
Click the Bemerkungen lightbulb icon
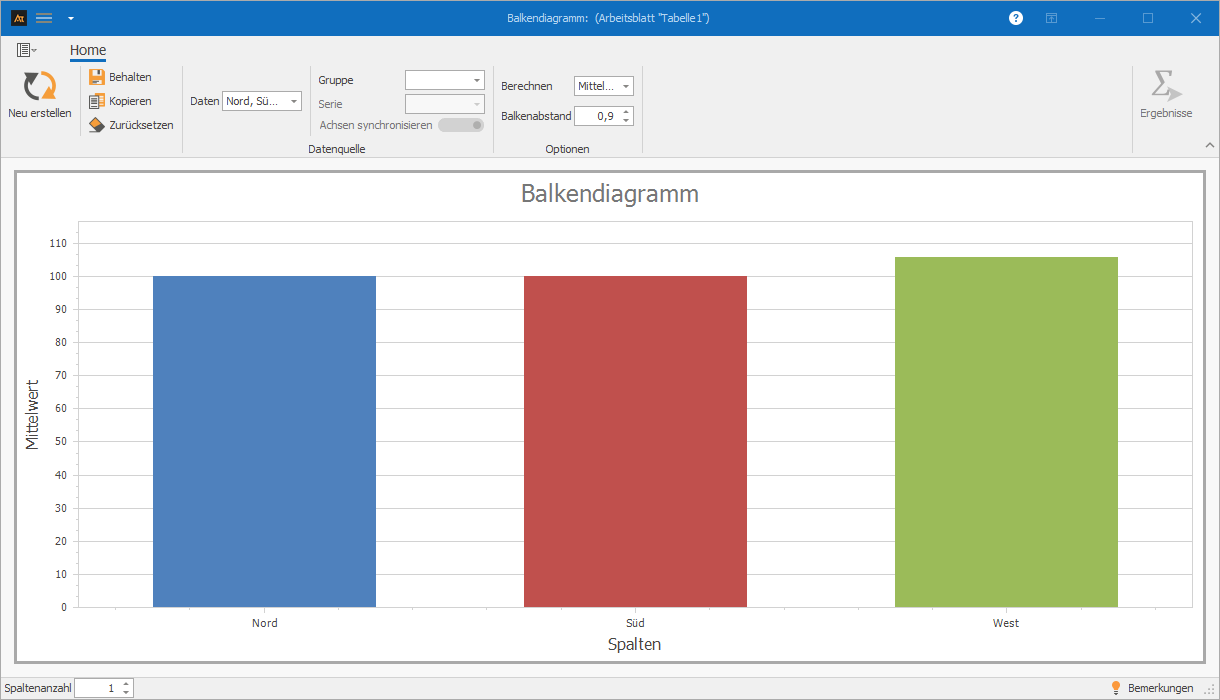pos(1116,688)
